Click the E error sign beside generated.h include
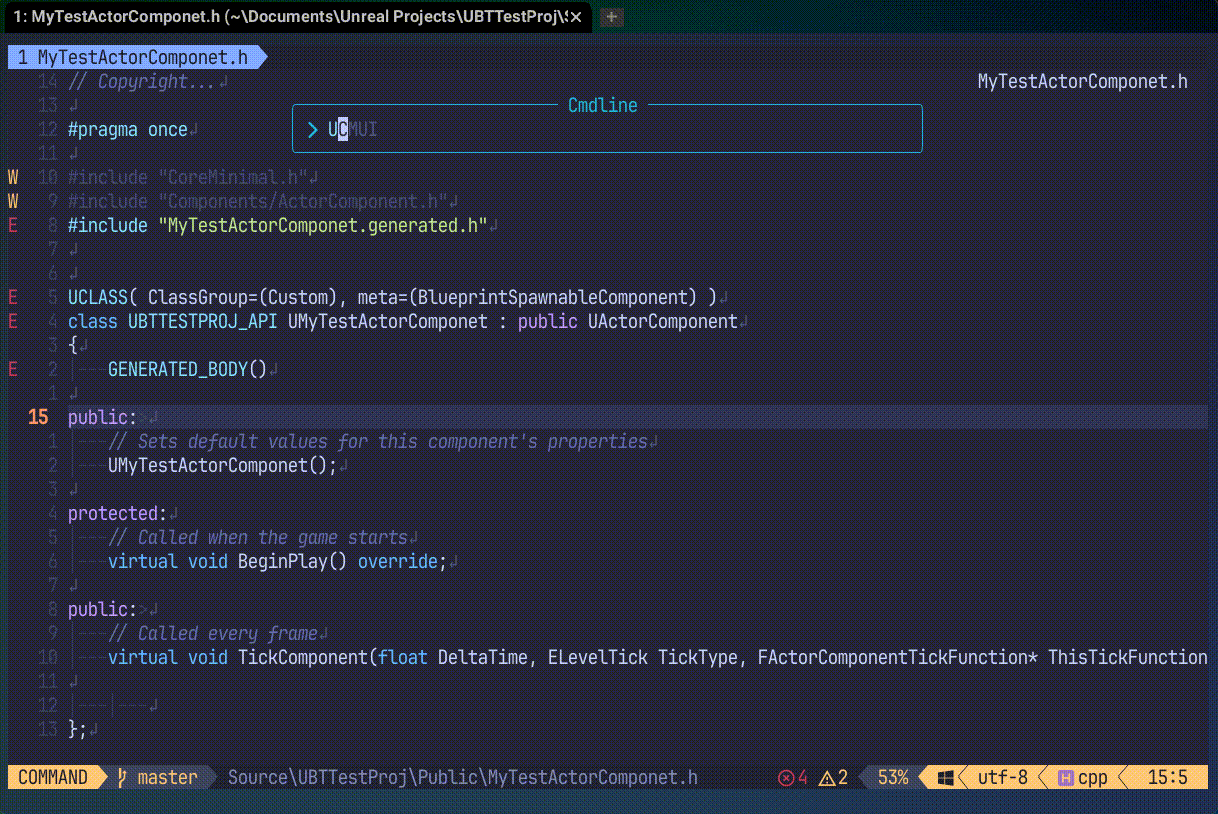 pos(13,225)
